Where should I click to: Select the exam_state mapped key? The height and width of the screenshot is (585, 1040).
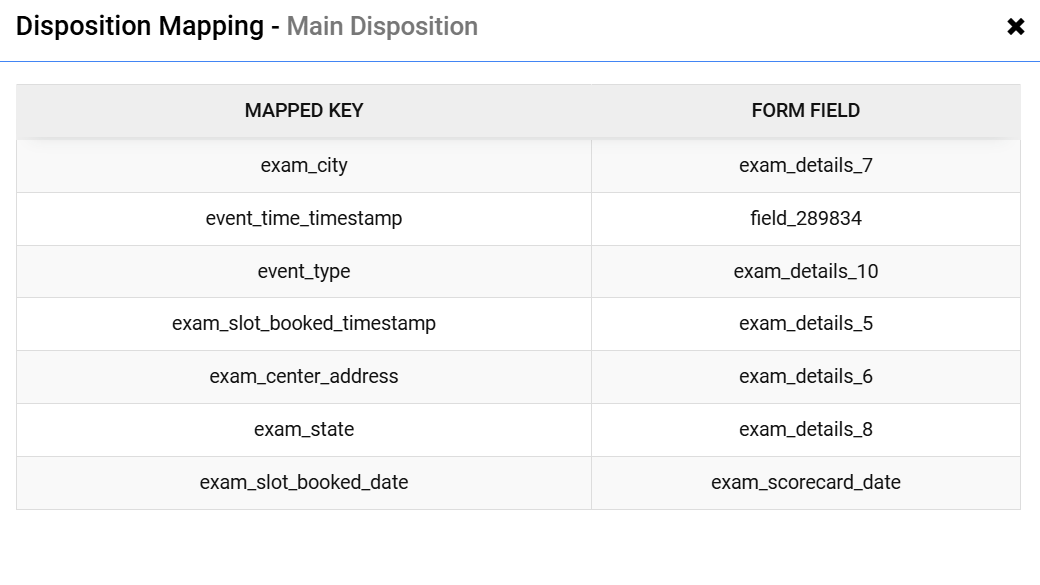point(304,430)
